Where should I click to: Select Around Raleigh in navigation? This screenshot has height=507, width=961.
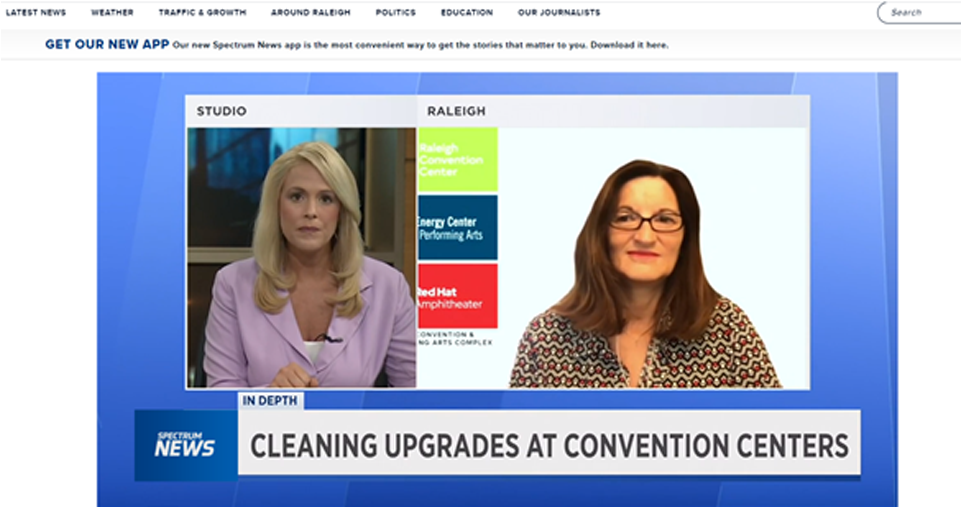click(x=311, y=12)
